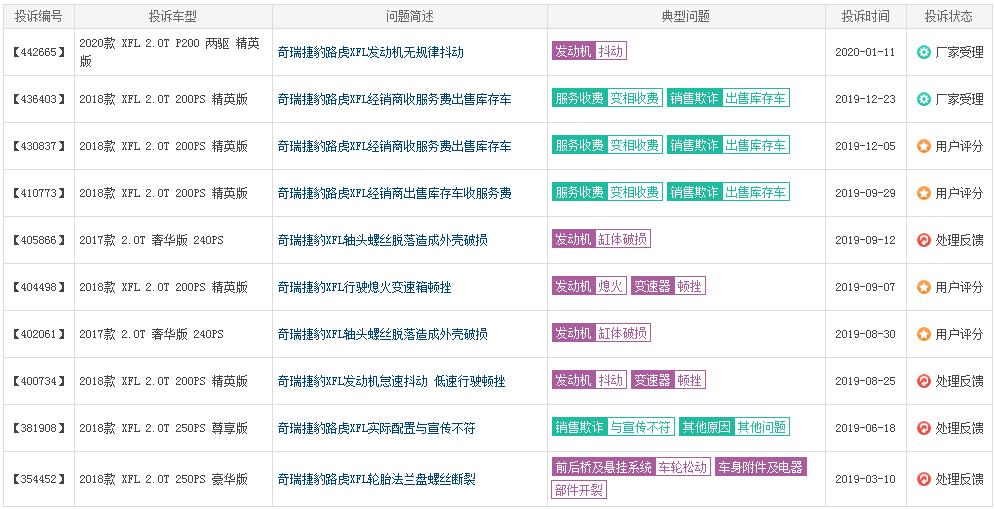This screenshot has height=509, width=995.
Task: Click the 用户评分 icon in row 404498
Action: 924,287
